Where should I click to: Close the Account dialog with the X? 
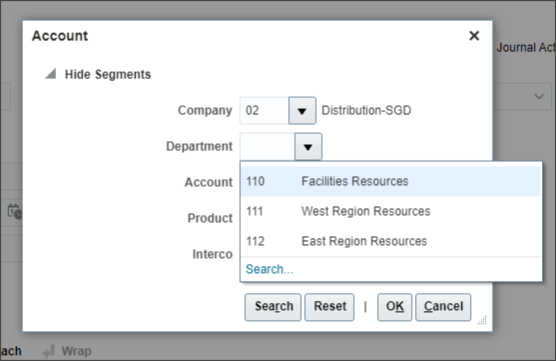[474, 35]
